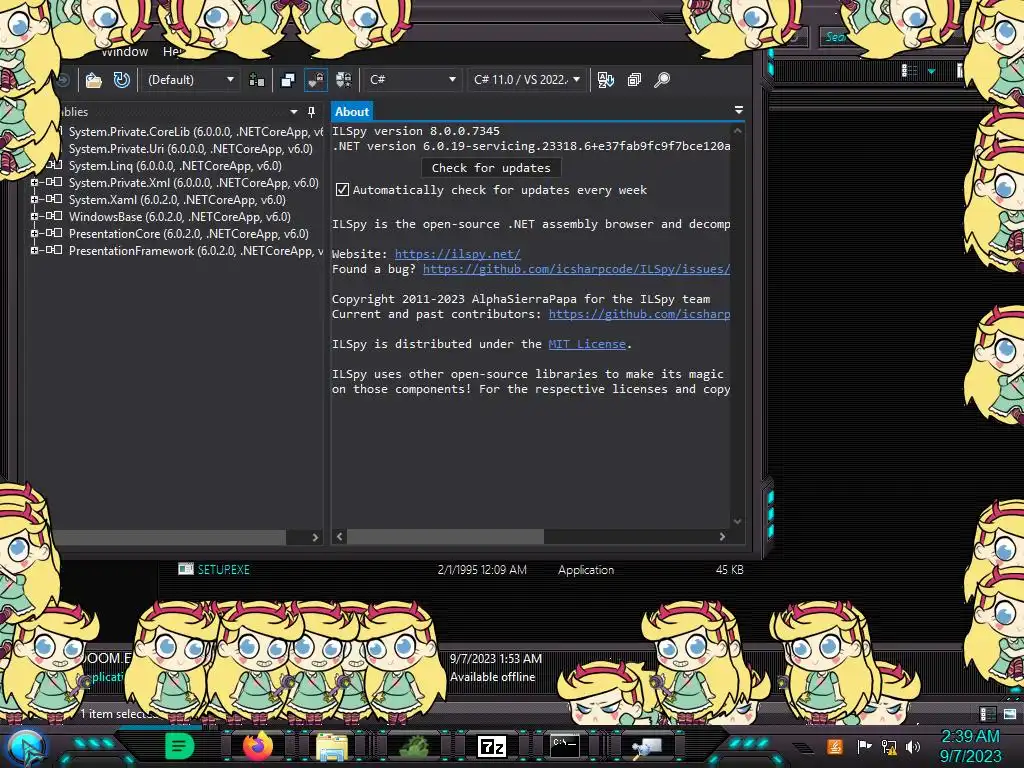Open 7-Zip from the taskbar
Viewport: 1024px width, 768px height.
492,746
